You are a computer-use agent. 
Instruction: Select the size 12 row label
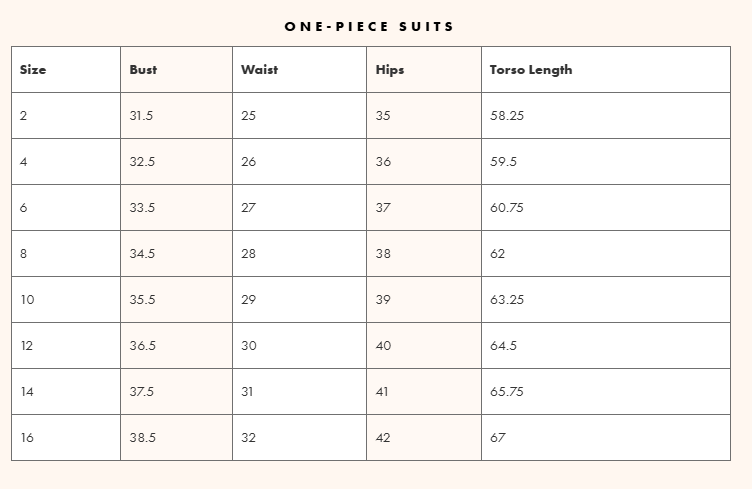[27, 346]
